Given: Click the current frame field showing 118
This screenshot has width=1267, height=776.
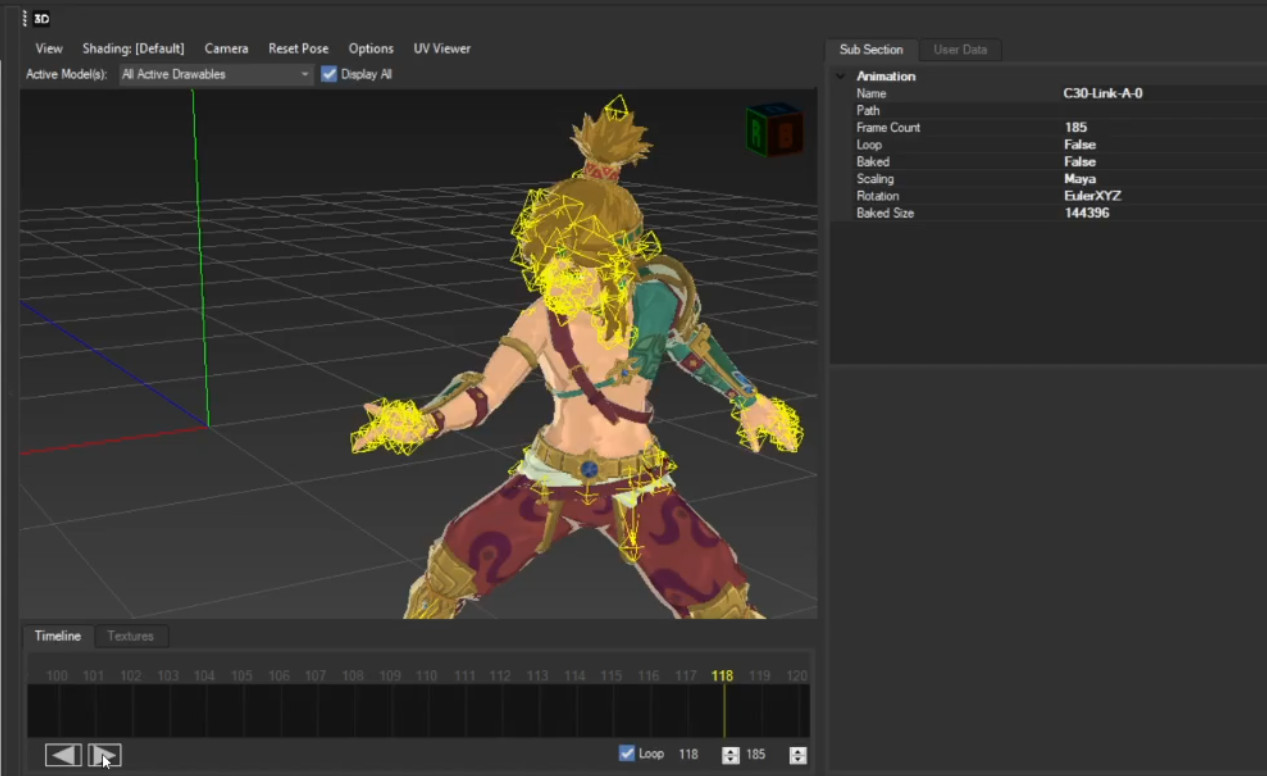Looking at the screenshot, I should point(688,753).
